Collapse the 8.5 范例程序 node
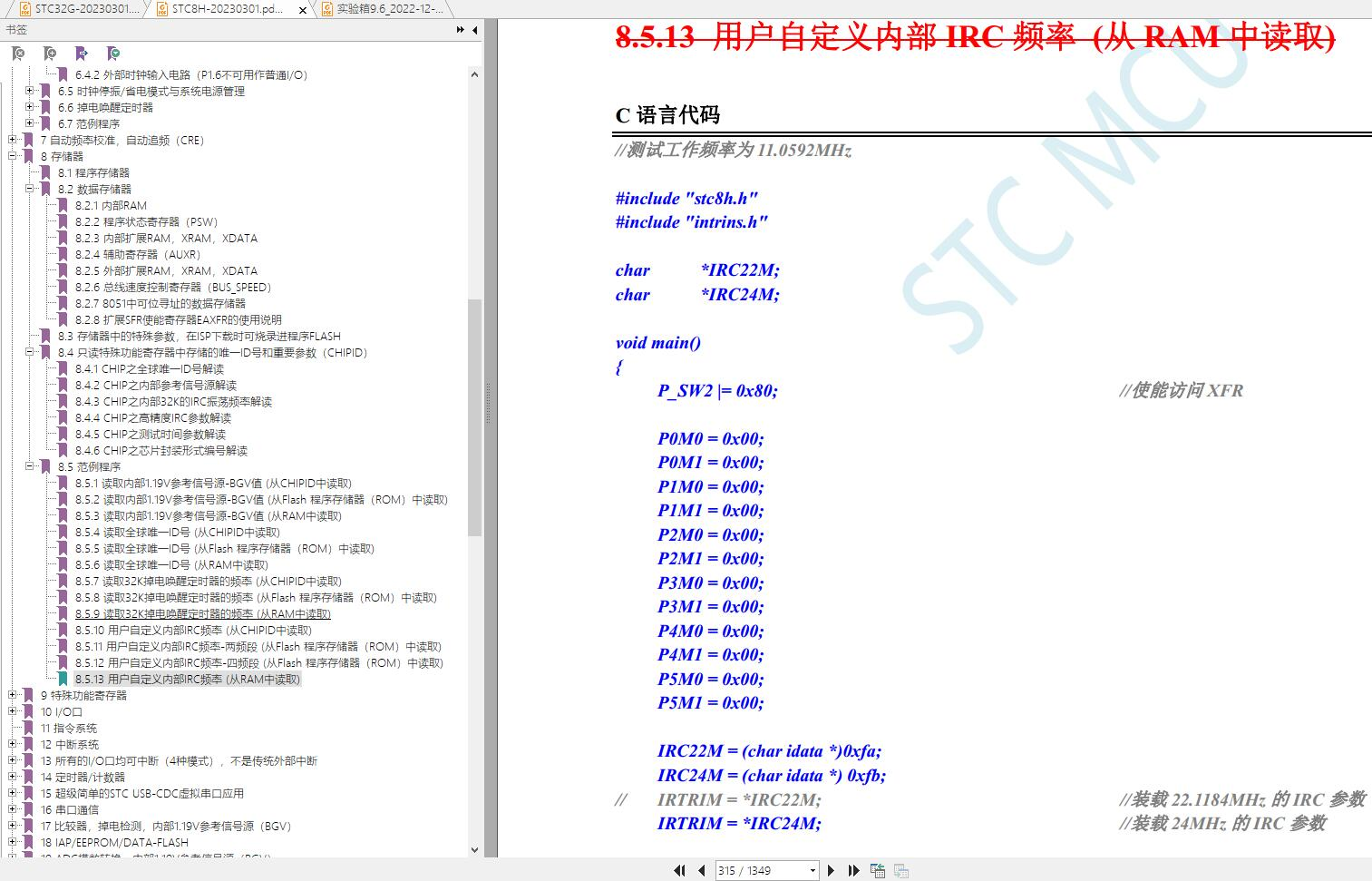Image resolution: width=1372 pixels, height=881 pixels. 30,466
